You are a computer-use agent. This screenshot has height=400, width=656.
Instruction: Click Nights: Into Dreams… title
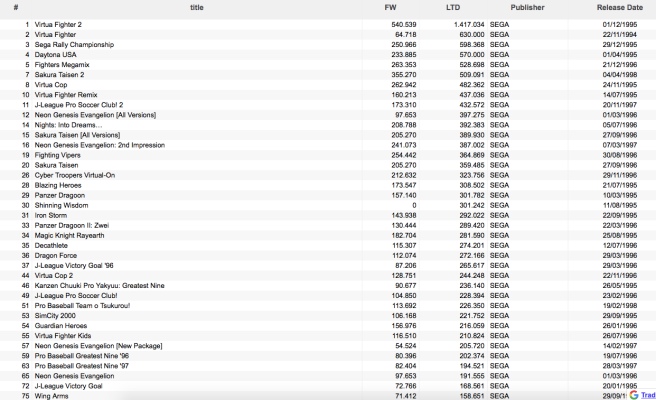[68, 125]
